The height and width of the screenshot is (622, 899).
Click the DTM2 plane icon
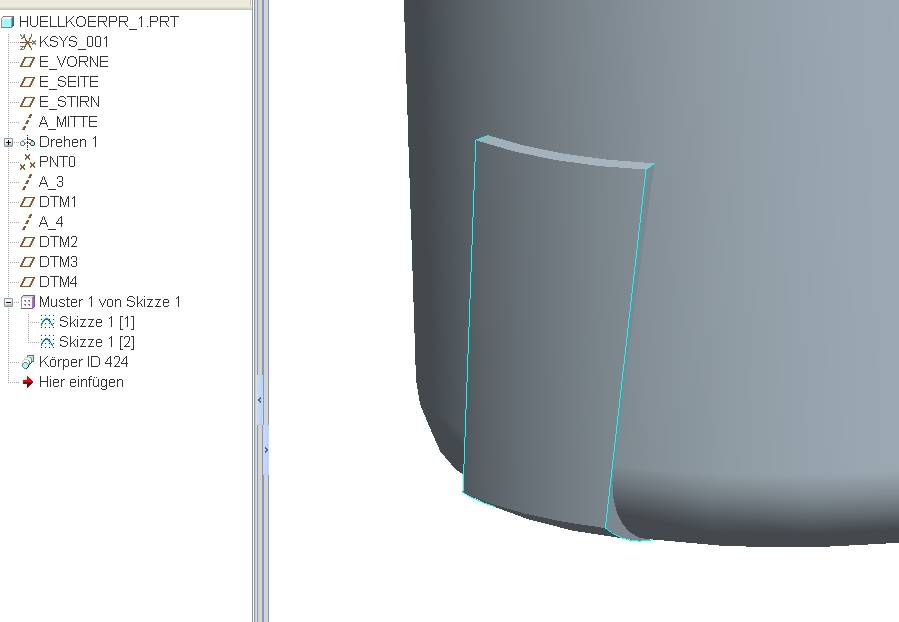(x=27, y=242)
